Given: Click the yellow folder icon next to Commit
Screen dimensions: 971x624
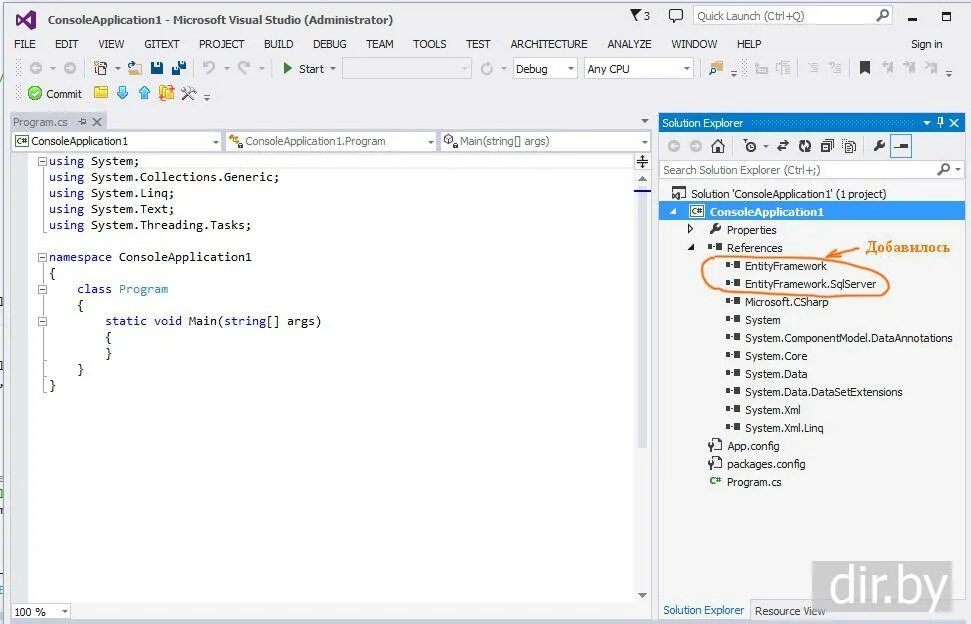Looking at the screenshot, I should [101, 93].
